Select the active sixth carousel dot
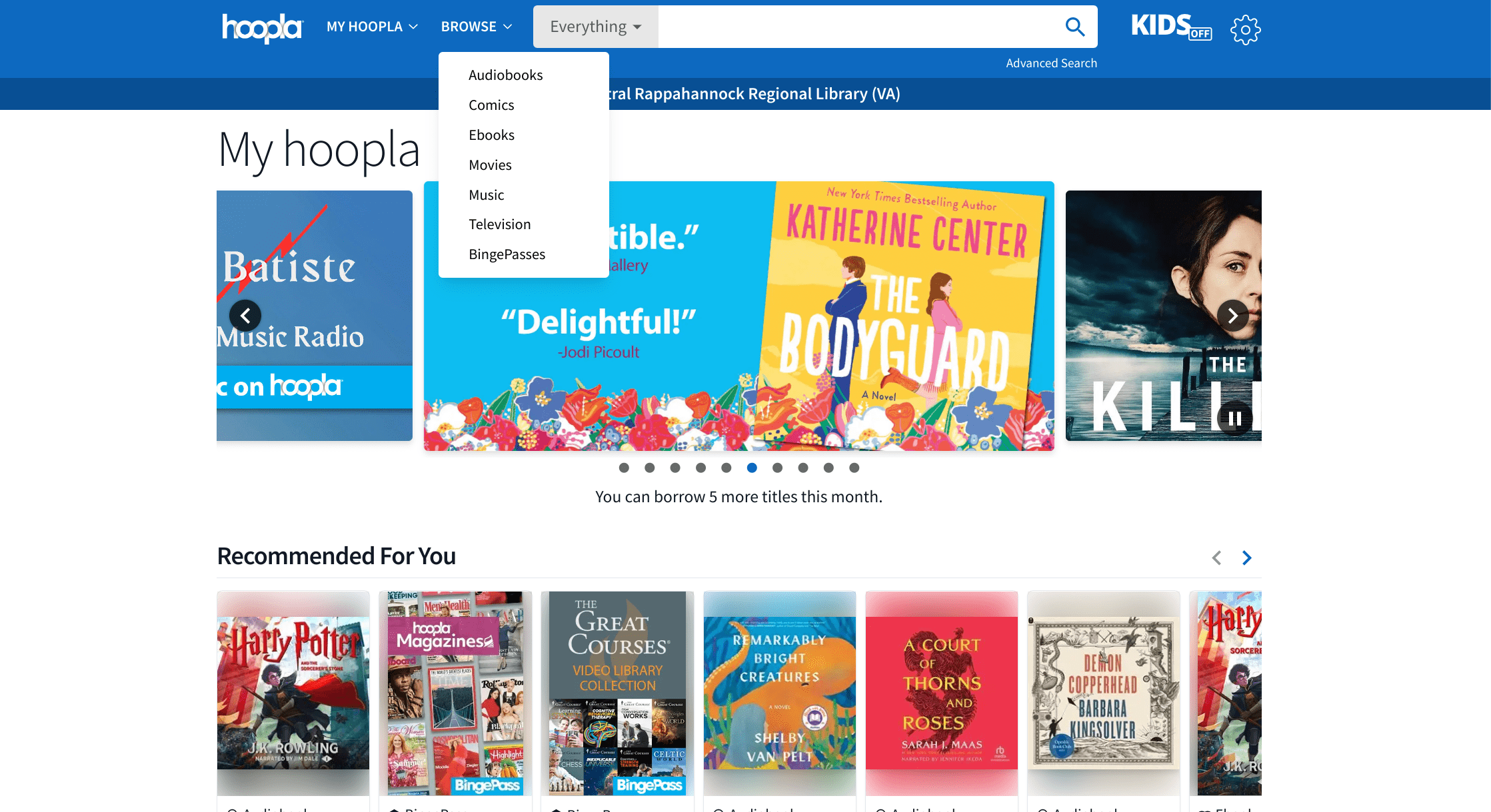 pyautogui.click(x=752, y=468)
